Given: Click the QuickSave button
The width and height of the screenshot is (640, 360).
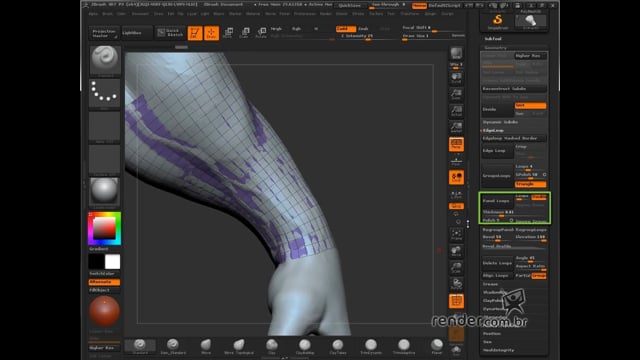Looking at the screenshot, I should pos(350,5).
